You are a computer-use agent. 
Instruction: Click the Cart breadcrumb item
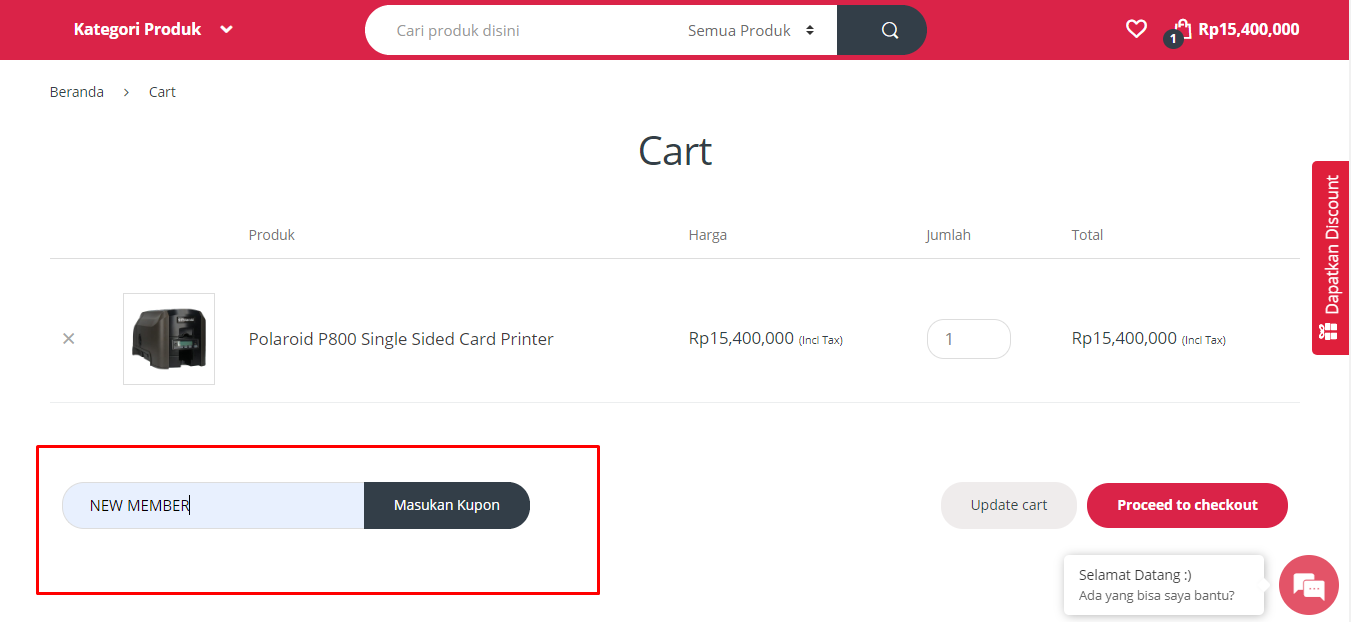click(x=162, y=92)
